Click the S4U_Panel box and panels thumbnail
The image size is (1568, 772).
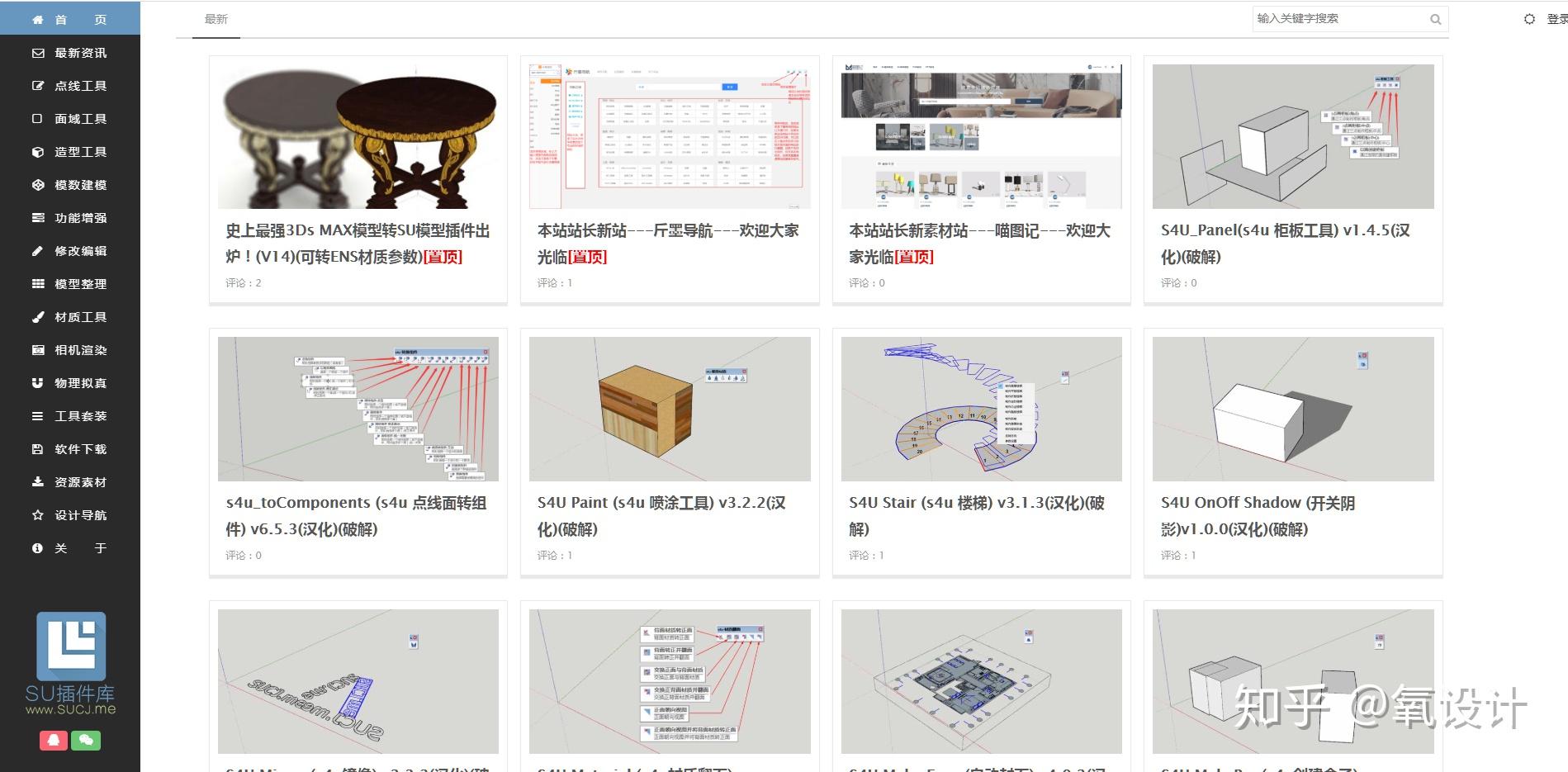1293,136
